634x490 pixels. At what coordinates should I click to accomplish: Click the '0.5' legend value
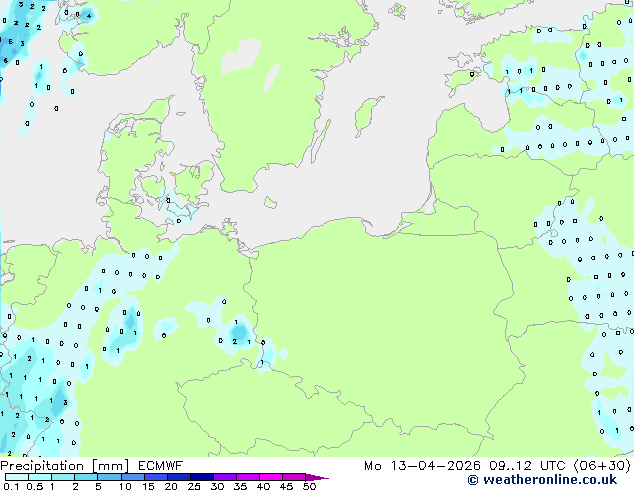[x=34, y=486]
